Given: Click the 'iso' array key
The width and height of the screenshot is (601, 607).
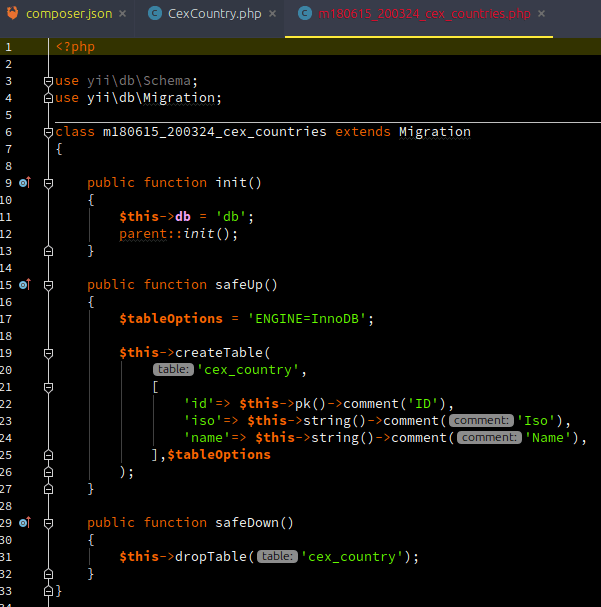Looking at the screenshot, I should [x=203, y=420].
